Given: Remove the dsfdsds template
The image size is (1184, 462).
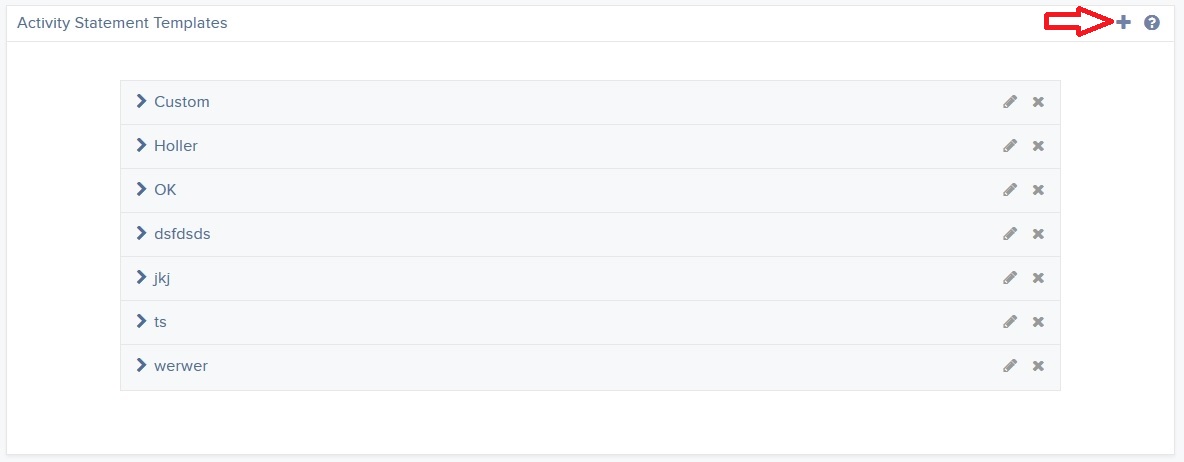Looking at the screenshot, I should pos(1038,234).
